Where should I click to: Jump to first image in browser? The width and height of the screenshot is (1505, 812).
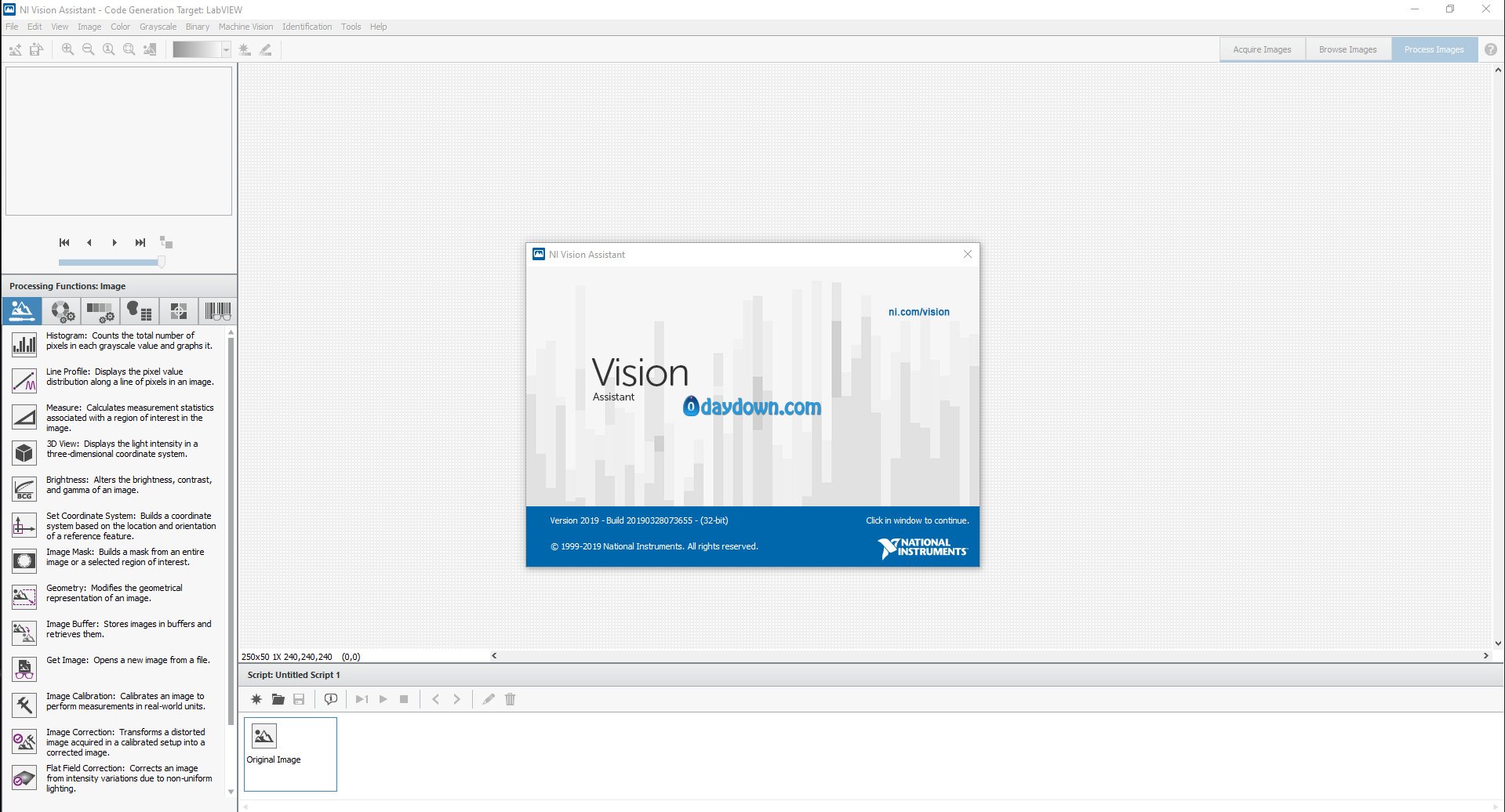click(64, 242)
